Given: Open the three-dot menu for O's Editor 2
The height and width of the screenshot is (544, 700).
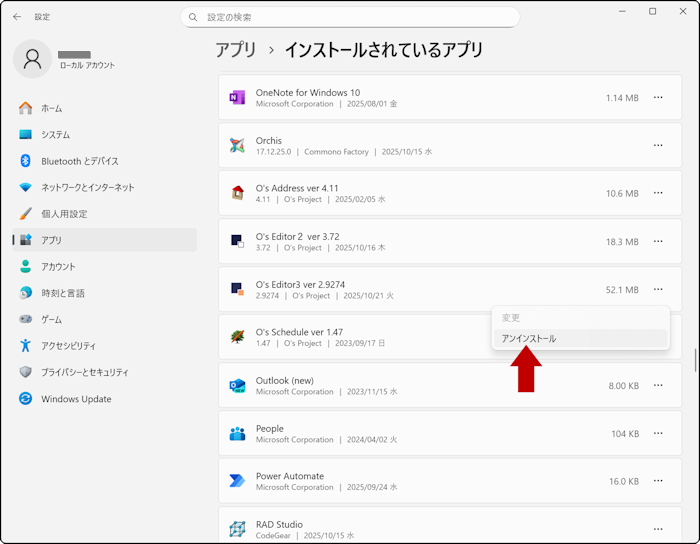Looking at the screenshot, I should 658,242.
